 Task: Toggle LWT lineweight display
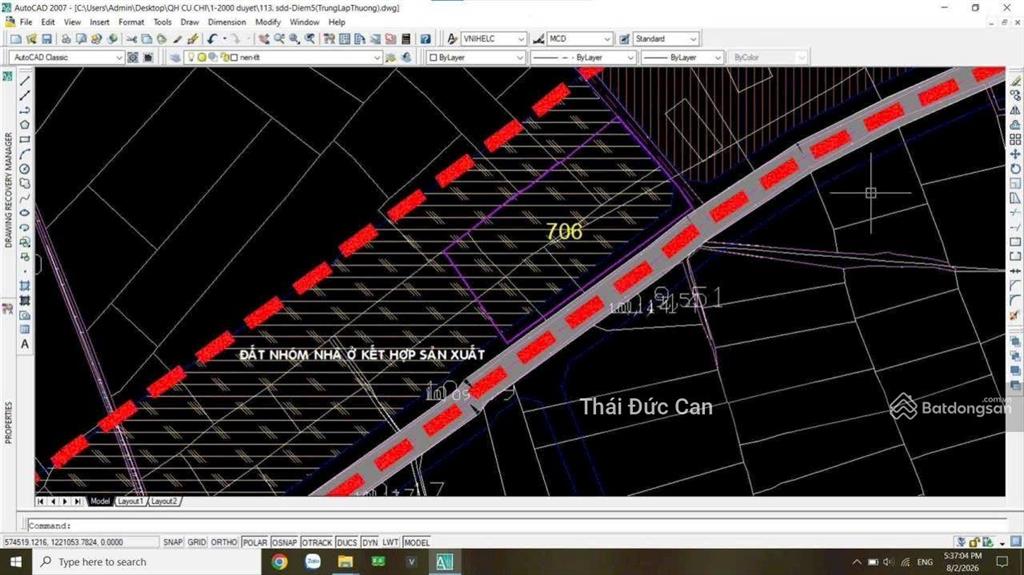coord(391,542)
